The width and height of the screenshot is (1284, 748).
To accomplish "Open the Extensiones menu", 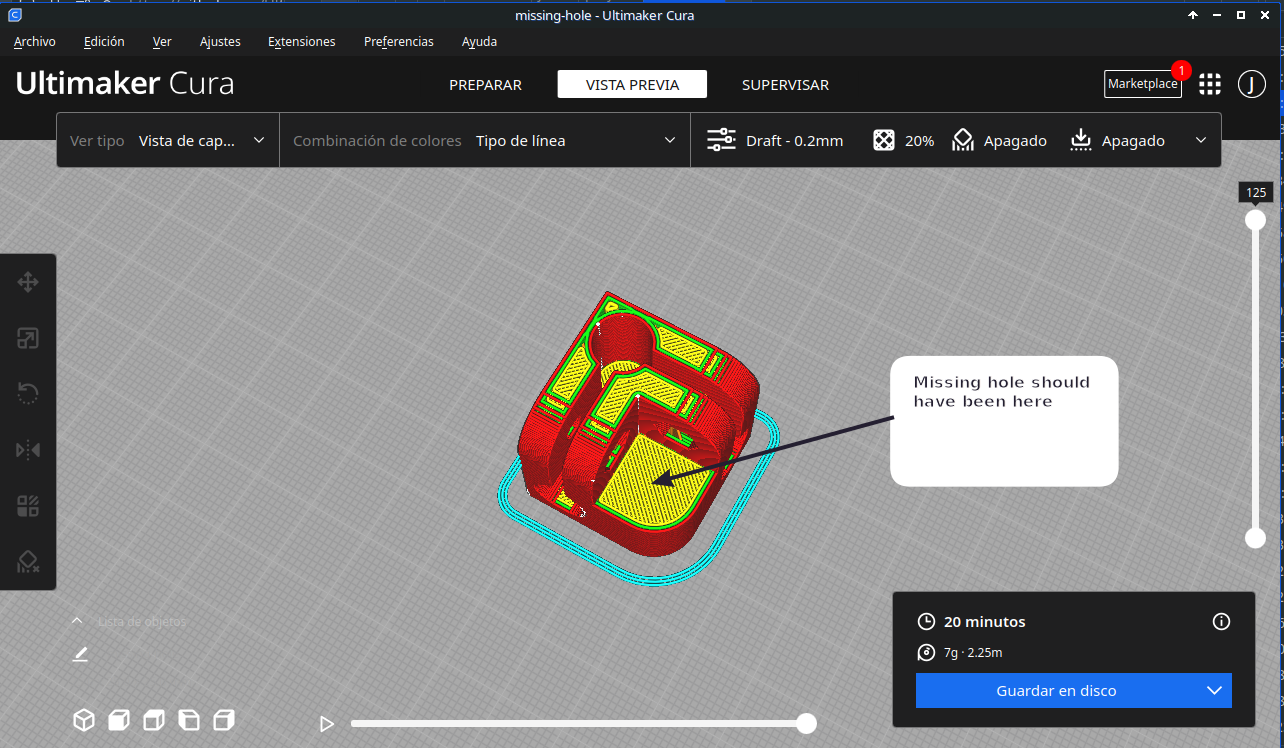I will pyautogui.click(x=302, y=42).
